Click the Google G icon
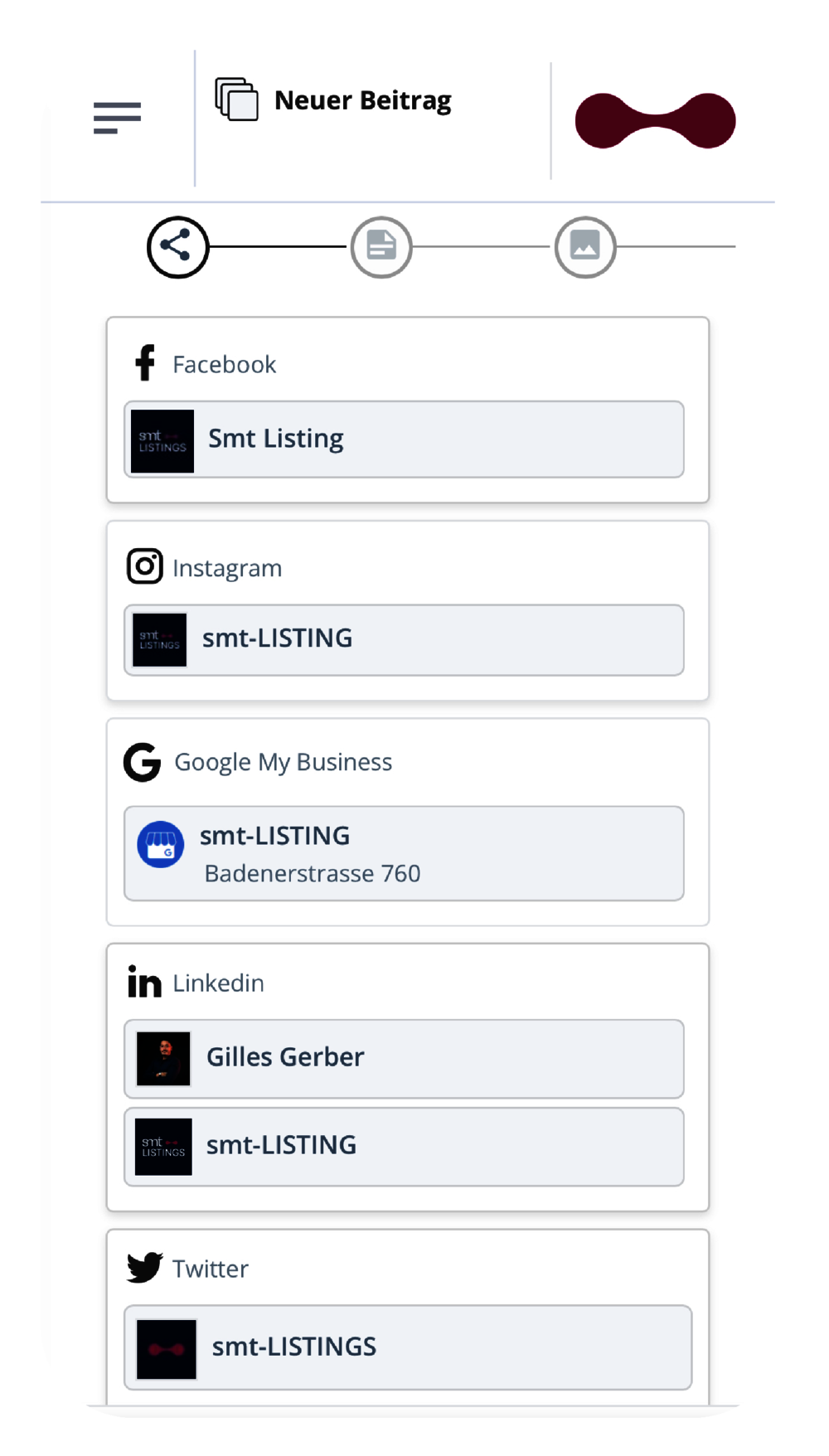This screenshot has width=829, height=1456. [x=143, y=762]
